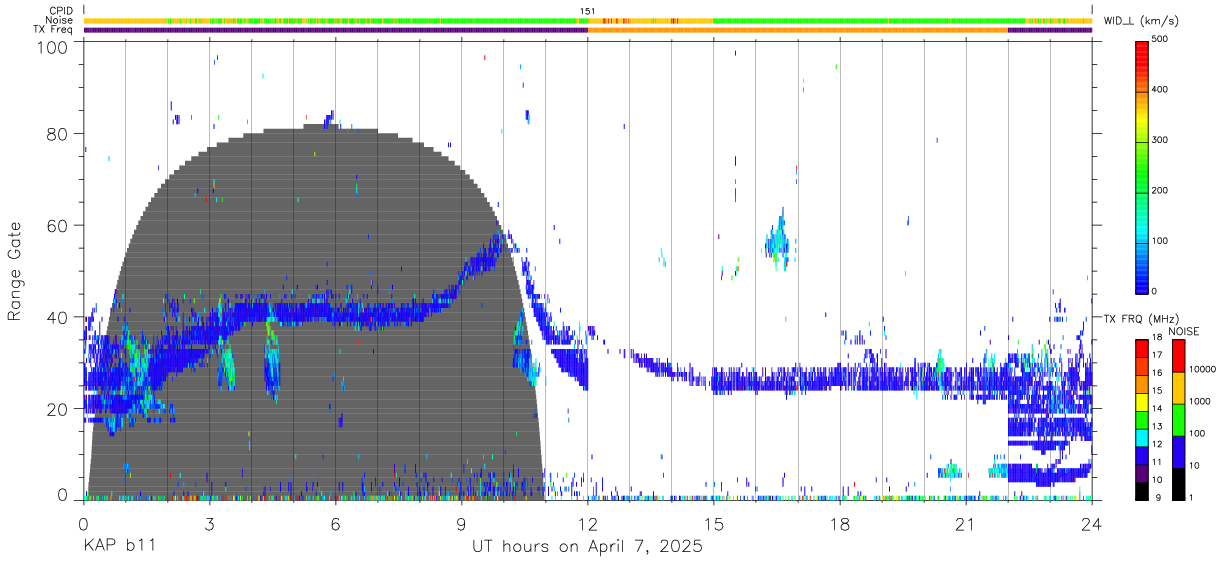Screen dimensions: 1228x567
Task: Click the spectral width colorbar
Action: tap(1143, 166)
